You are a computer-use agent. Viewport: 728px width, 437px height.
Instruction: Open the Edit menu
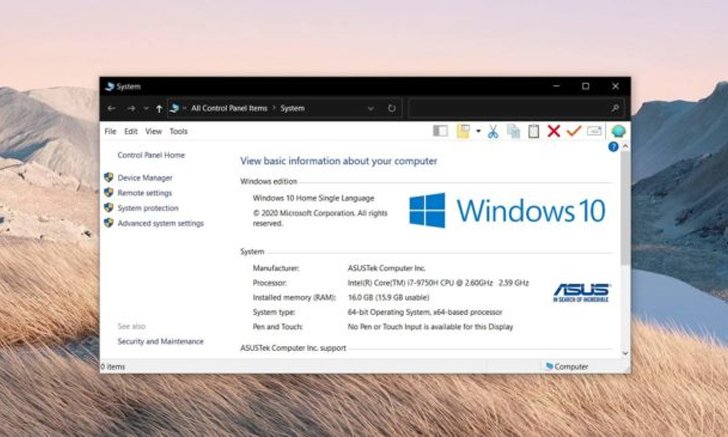[x=131, y=131]
